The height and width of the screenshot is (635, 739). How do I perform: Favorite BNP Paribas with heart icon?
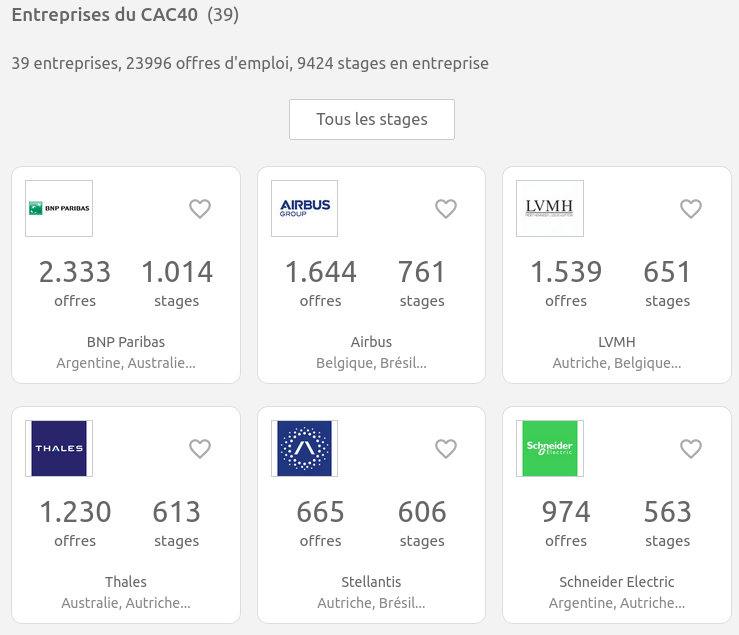pos(200,209)
